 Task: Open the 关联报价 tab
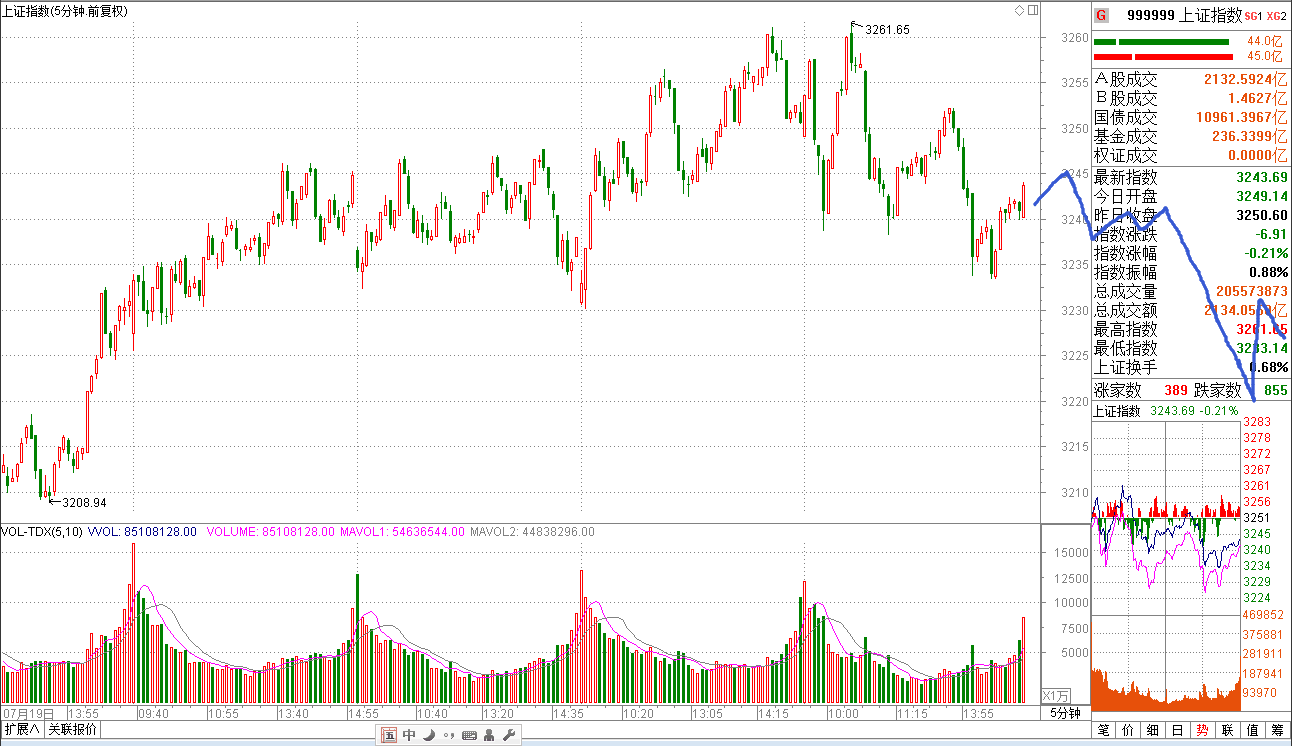73,729
